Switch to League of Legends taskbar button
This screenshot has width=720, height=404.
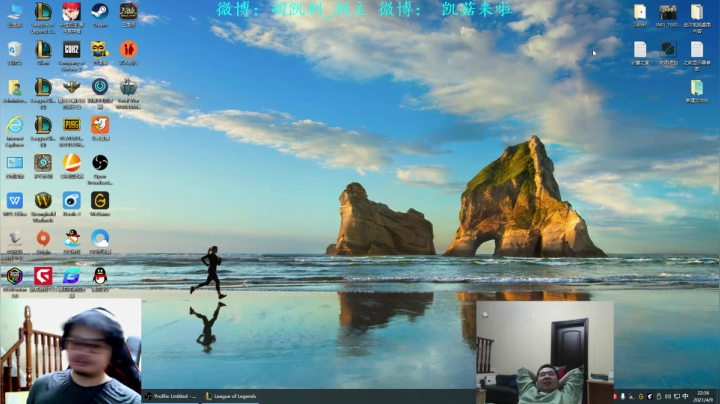(x=231, y=396)
